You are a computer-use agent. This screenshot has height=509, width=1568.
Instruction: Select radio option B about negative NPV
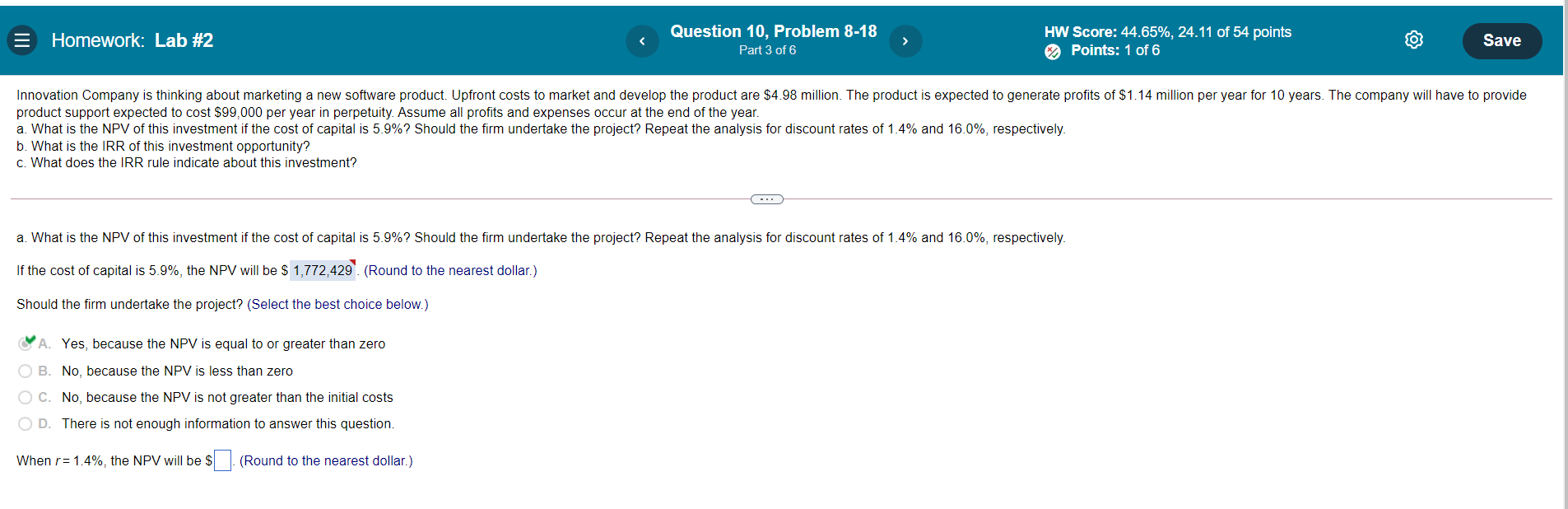pos(26,371)
